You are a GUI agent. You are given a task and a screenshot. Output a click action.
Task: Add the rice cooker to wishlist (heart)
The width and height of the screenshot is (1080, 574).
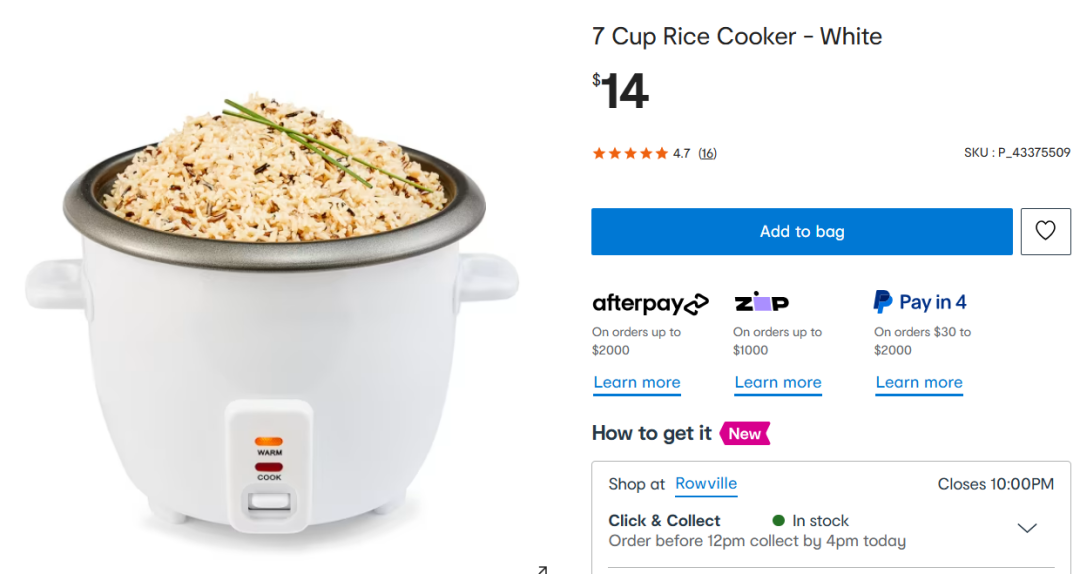click(1045, 231)
